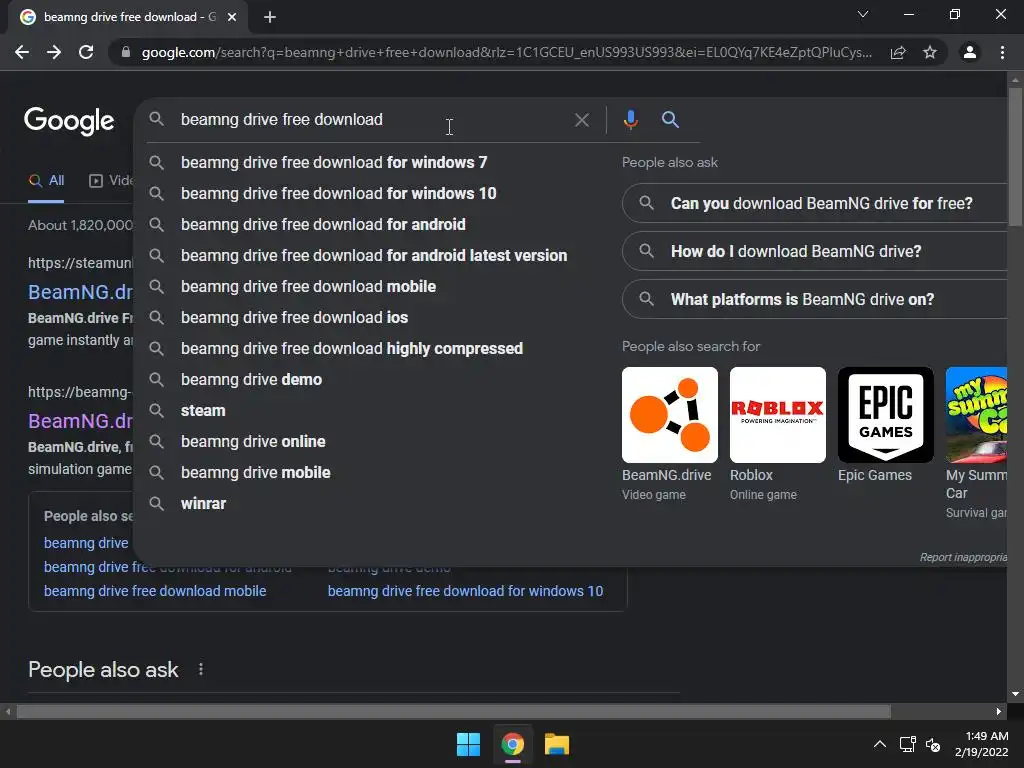Viewport: 1024px width, 768px height.
Task: Reload the current page
Action: pos(86,52)
